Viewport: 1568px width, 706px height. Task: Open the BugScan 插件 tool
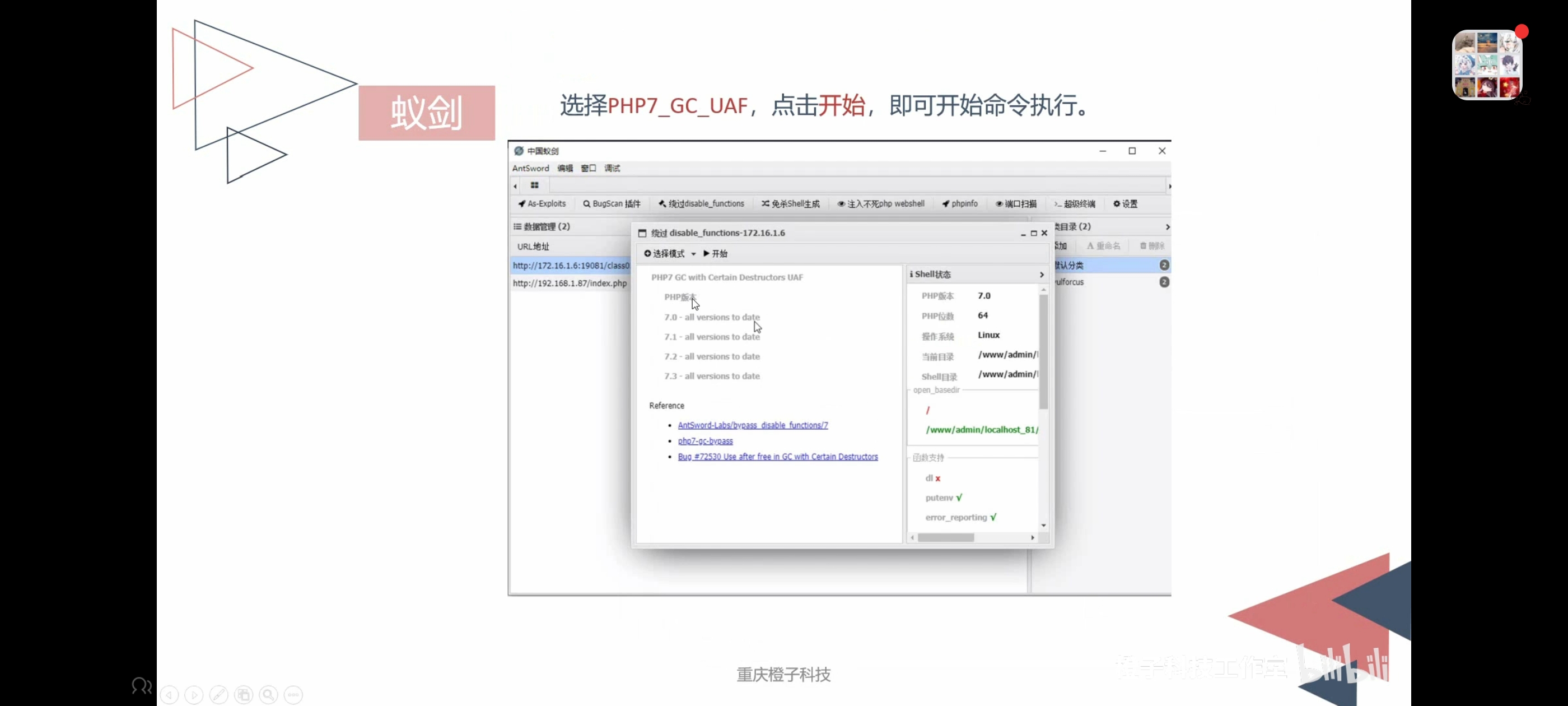(x=612, y=203)
